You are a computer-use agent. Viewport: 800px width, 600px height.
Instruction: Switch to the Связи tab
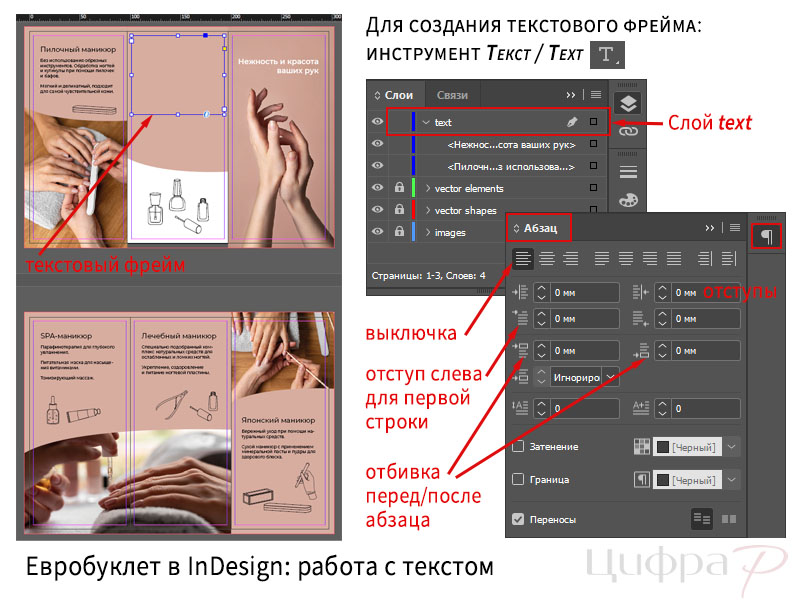[452, 95]
